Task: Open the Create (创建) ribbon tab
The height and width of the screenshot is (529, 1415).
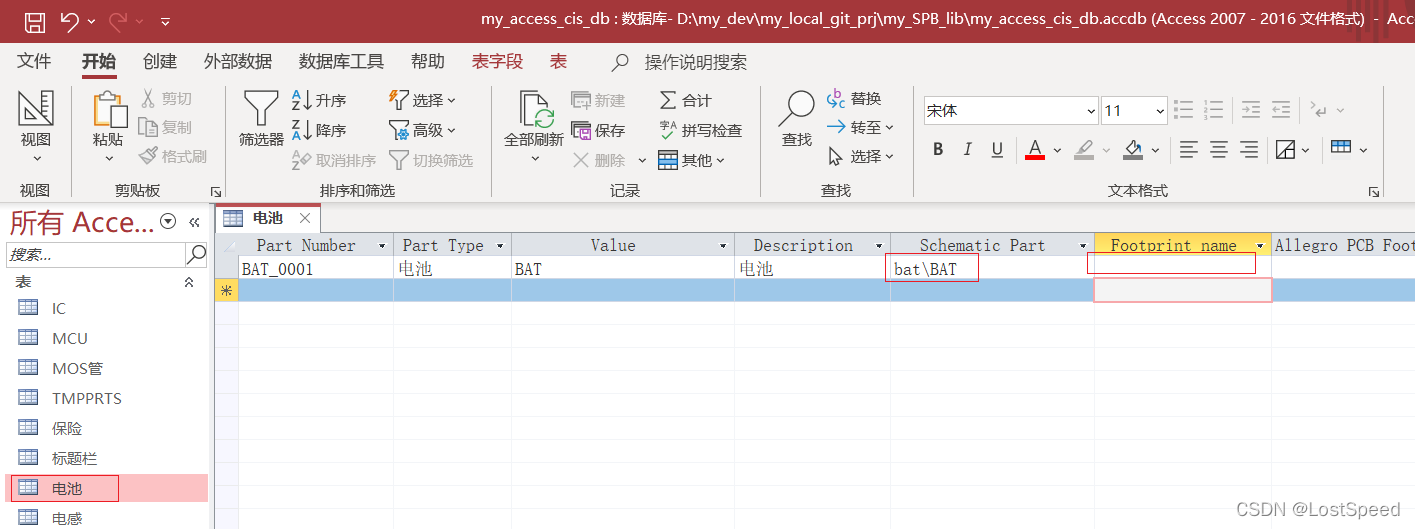Action: [x=160, y=62]
